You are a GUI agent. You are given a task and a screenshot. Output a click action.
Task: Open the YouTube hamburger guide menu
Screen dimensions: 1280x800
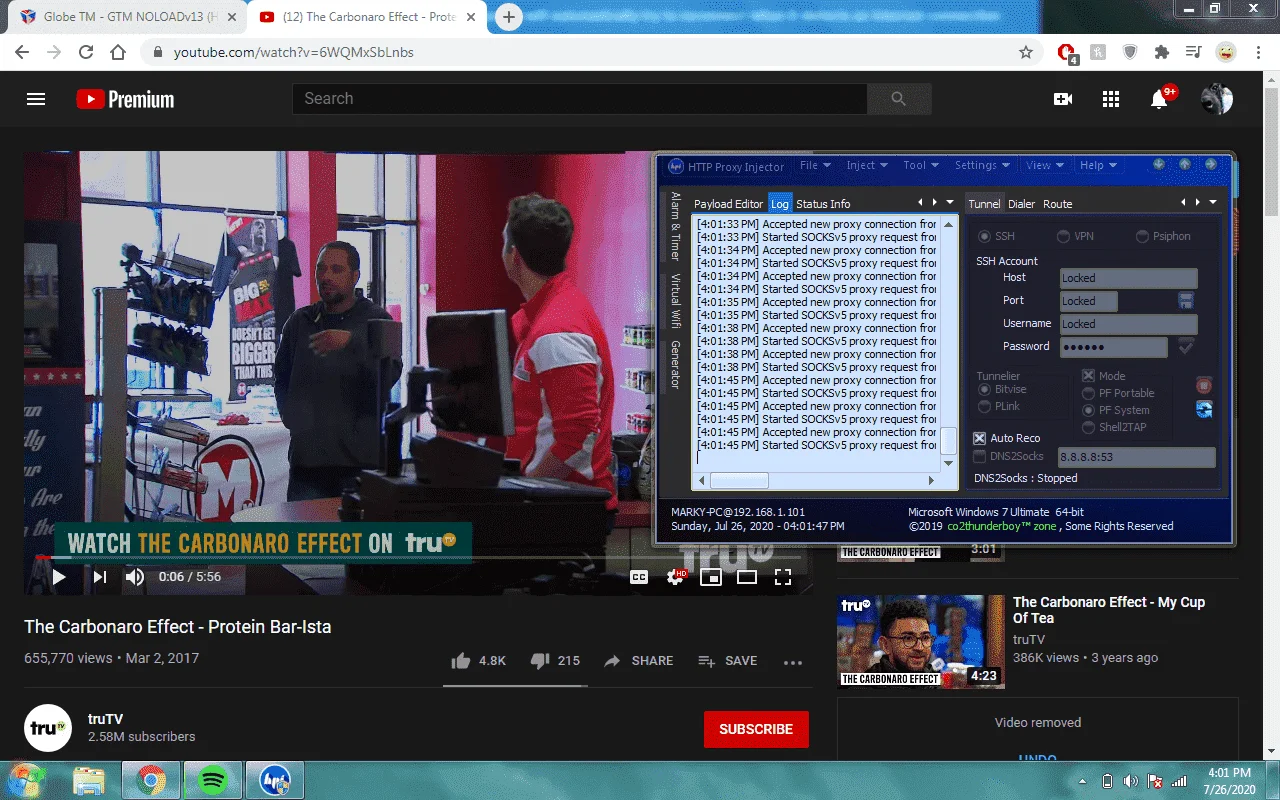36,99
